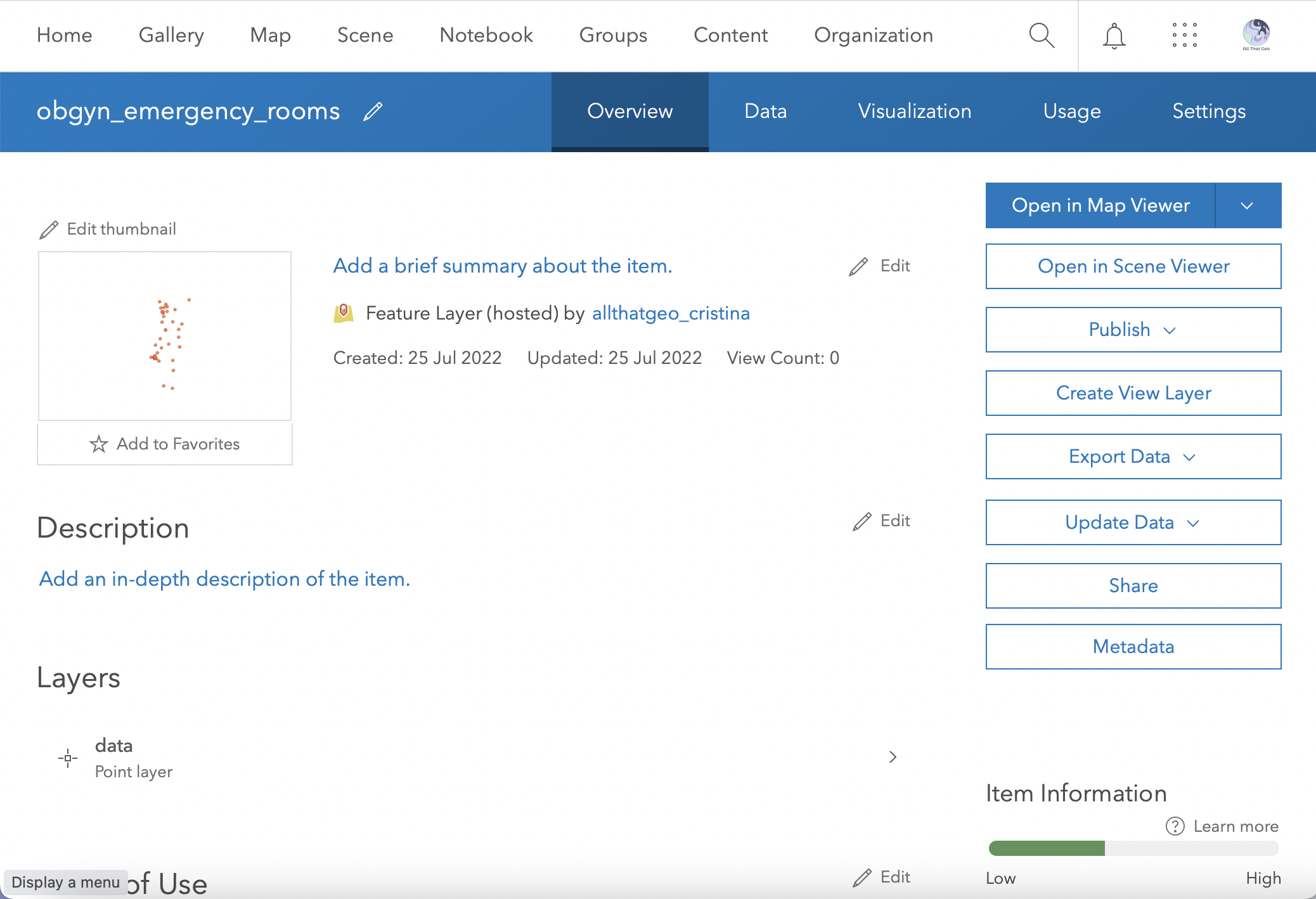Expand the Export Data dropdown
1316x899 pixels.
tap(1133, 456)
